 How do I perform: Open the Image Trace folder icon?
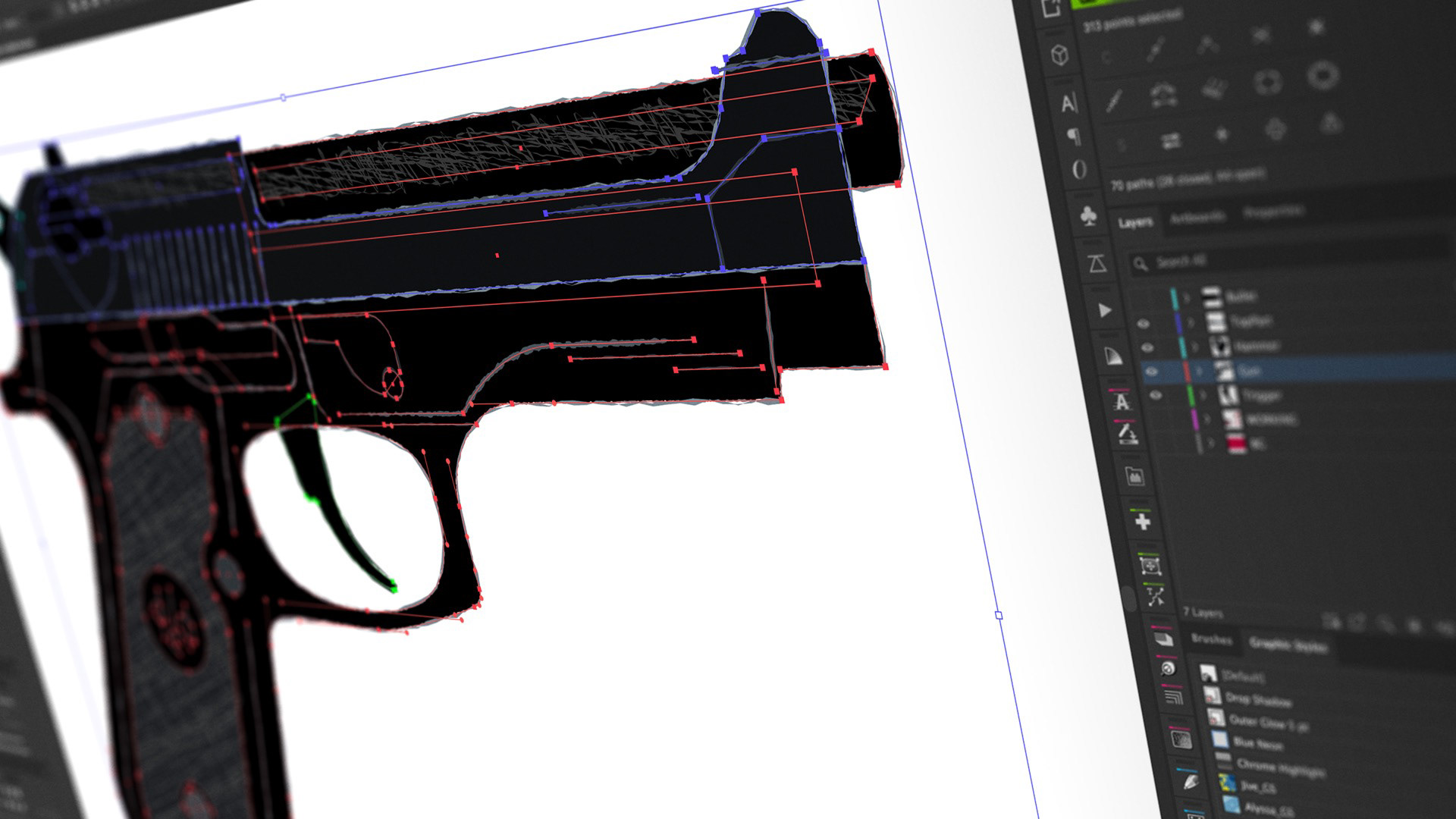tap(1134, 476)
